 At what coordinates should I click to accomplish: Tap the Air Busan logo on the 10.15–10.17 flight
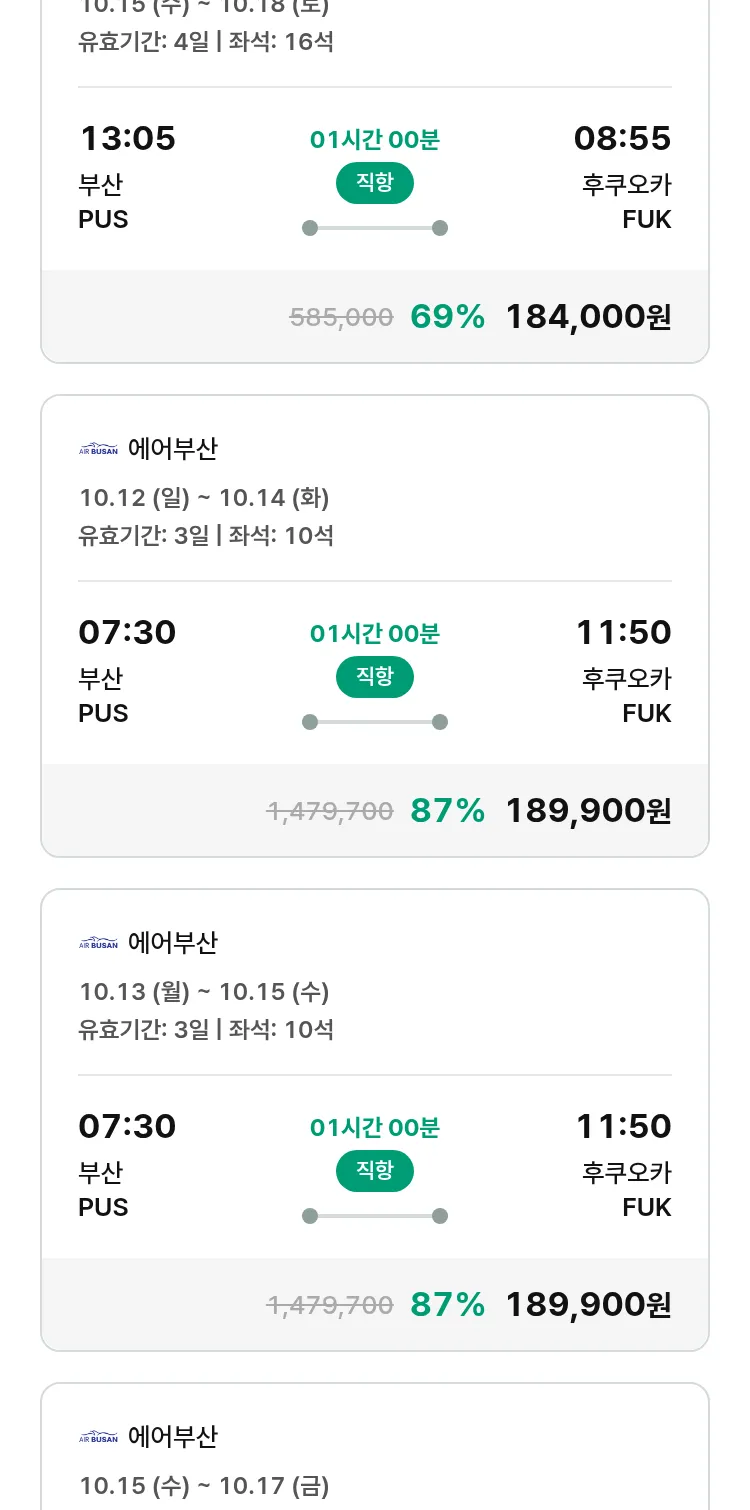pyautogui.click(x=98, y=1438)
